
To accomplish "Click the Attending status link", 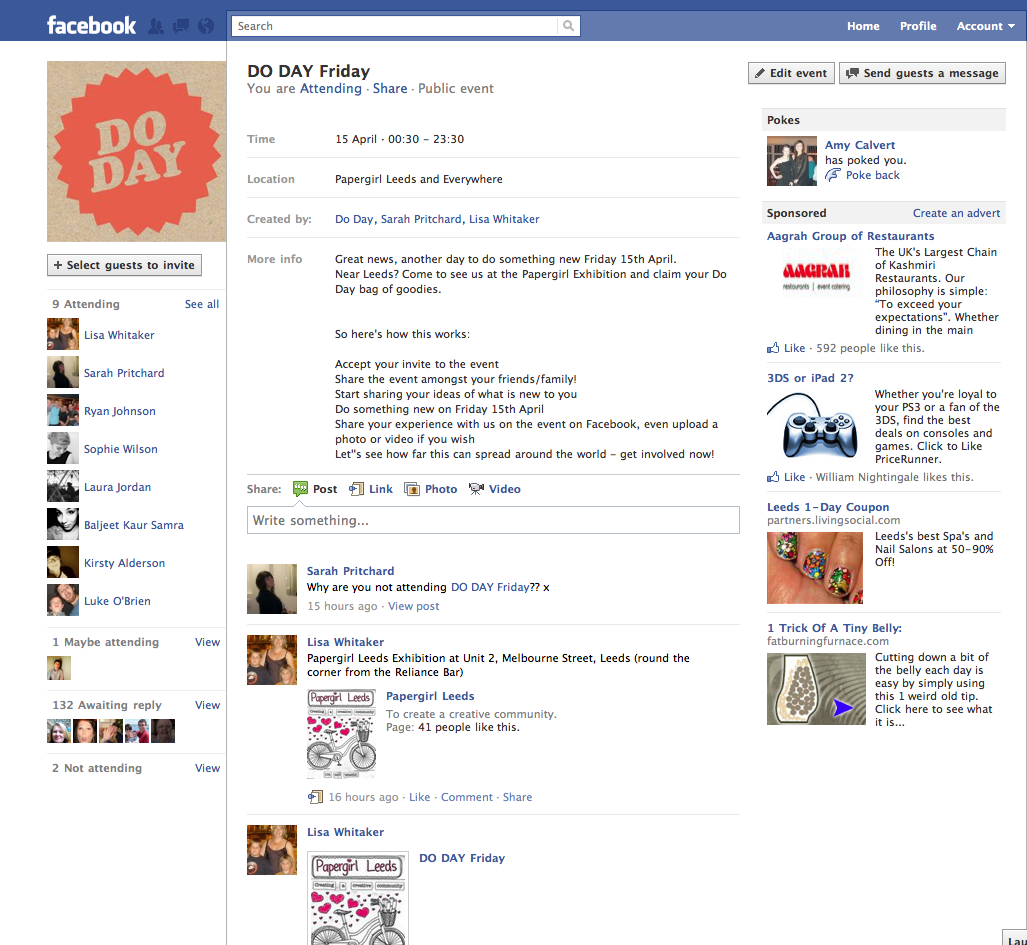I will tap(331, 88).
